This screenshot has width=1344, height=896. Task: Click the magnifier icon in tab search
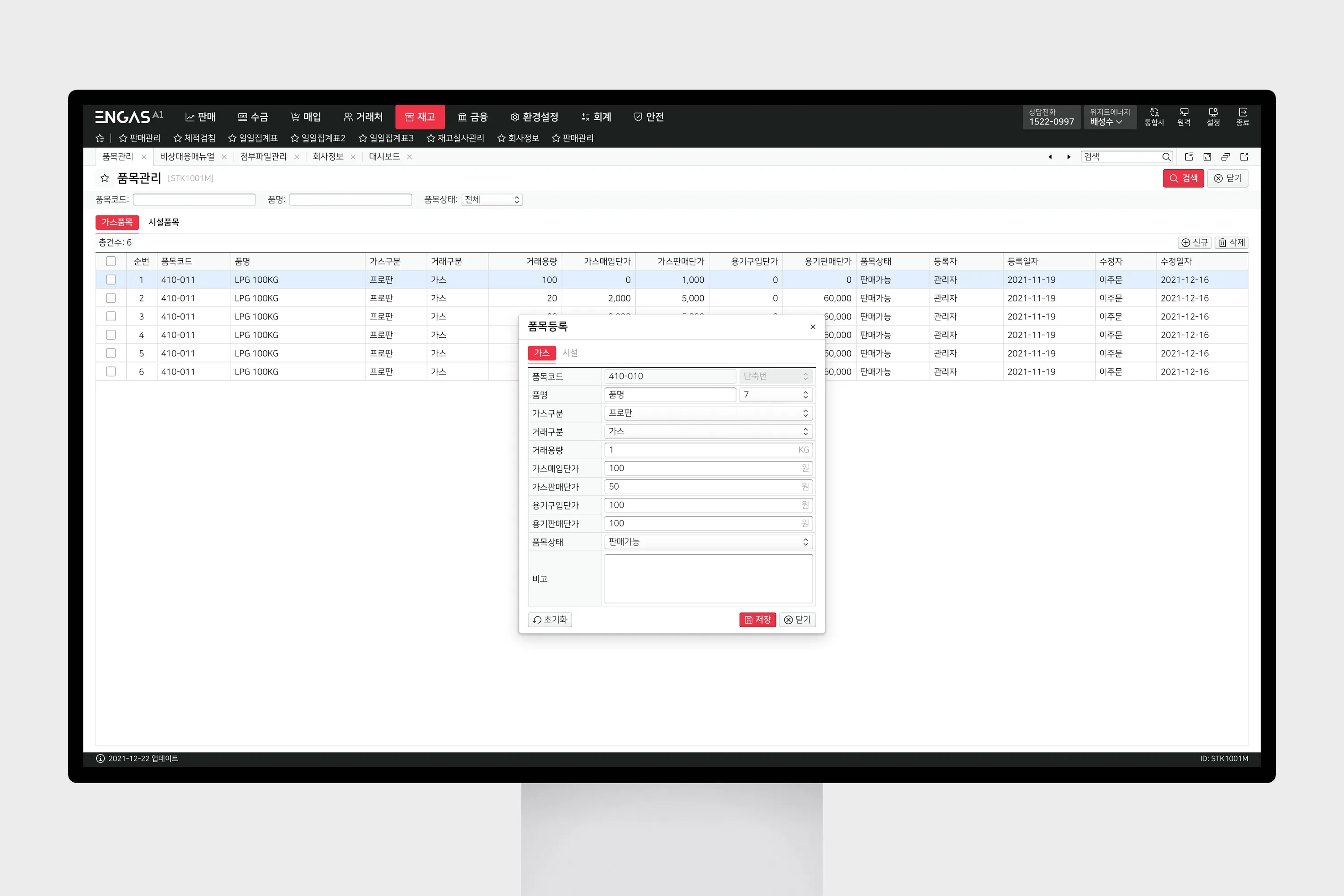tap(1166, 156)
